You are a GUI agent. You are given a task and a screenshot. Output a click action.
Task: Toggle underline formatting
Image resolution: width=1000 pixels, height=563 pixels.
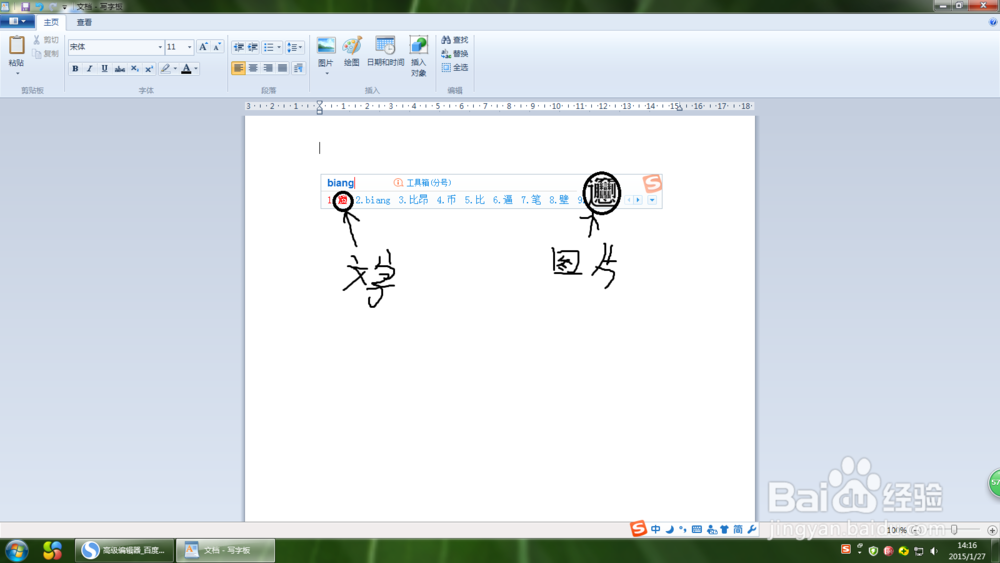coord(105,68)
